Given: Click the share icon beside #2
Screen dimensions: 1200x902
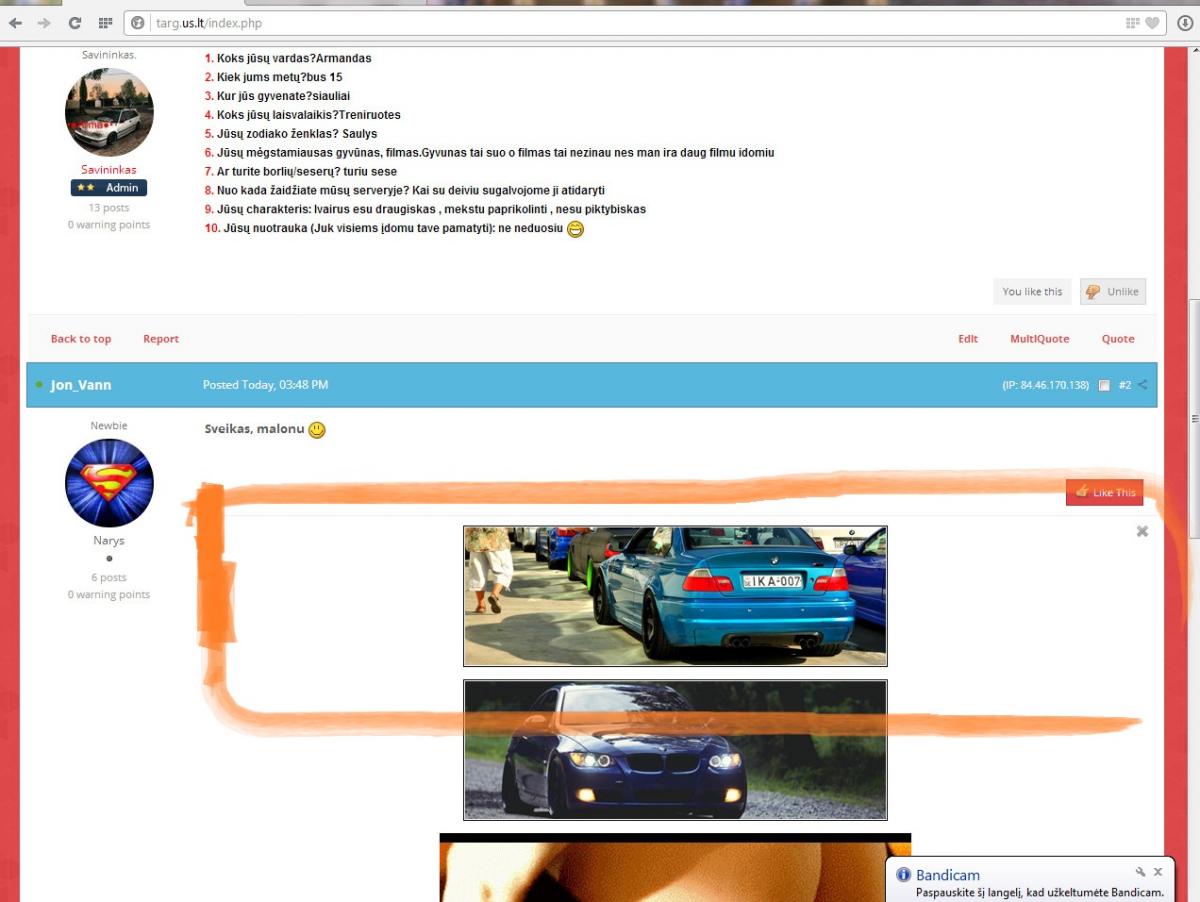Looking at the screenshot, I should click(x=1143, y=385).
